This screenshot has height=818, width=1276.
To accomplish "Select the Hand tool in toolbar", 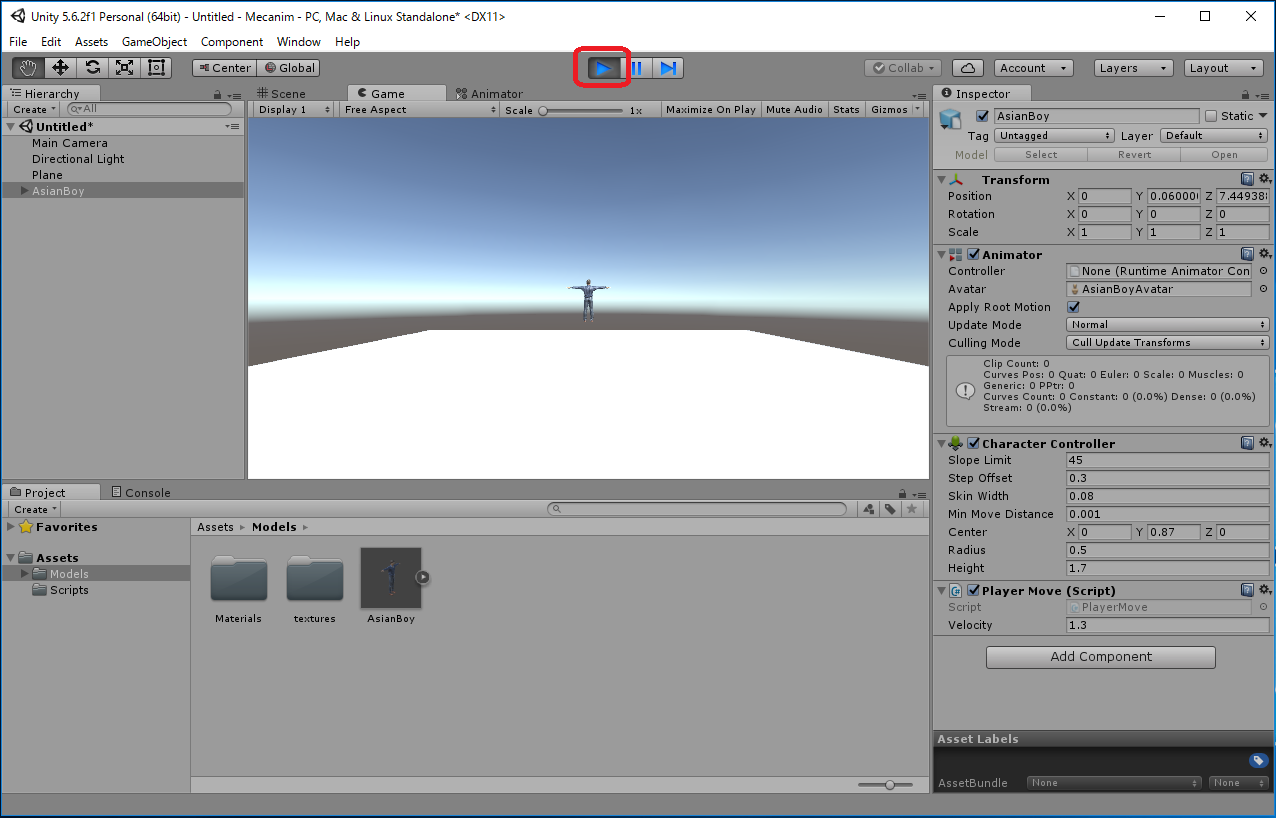I will click(28, 68).
